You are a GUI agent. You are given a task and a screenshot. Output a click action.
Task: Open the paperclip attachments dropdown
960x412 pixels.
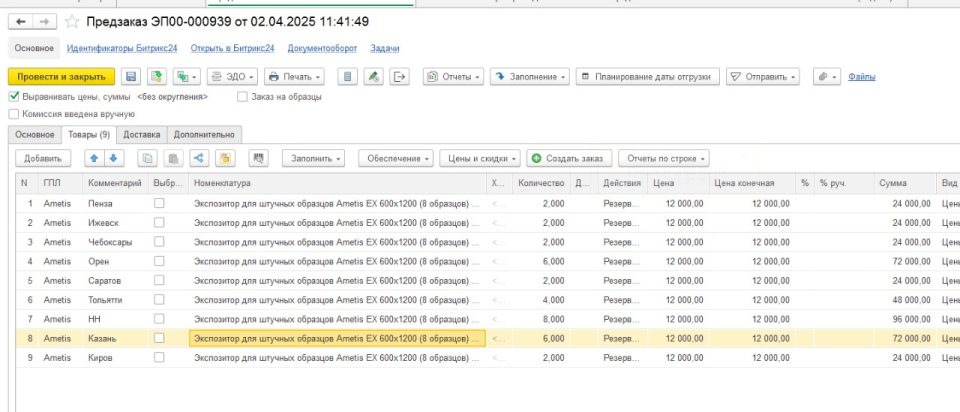(827, 77)
